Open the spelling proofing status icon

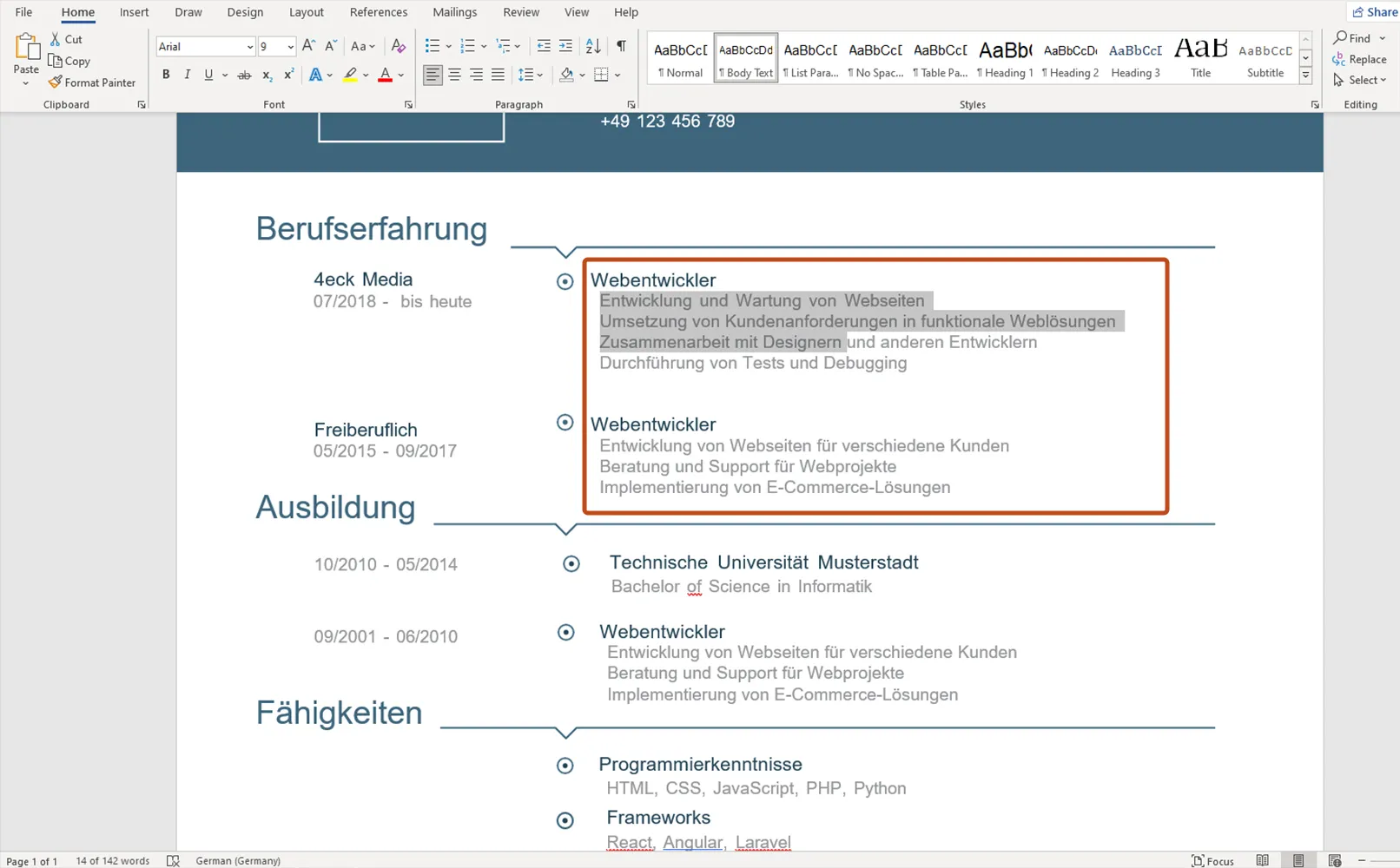point(173,860)
